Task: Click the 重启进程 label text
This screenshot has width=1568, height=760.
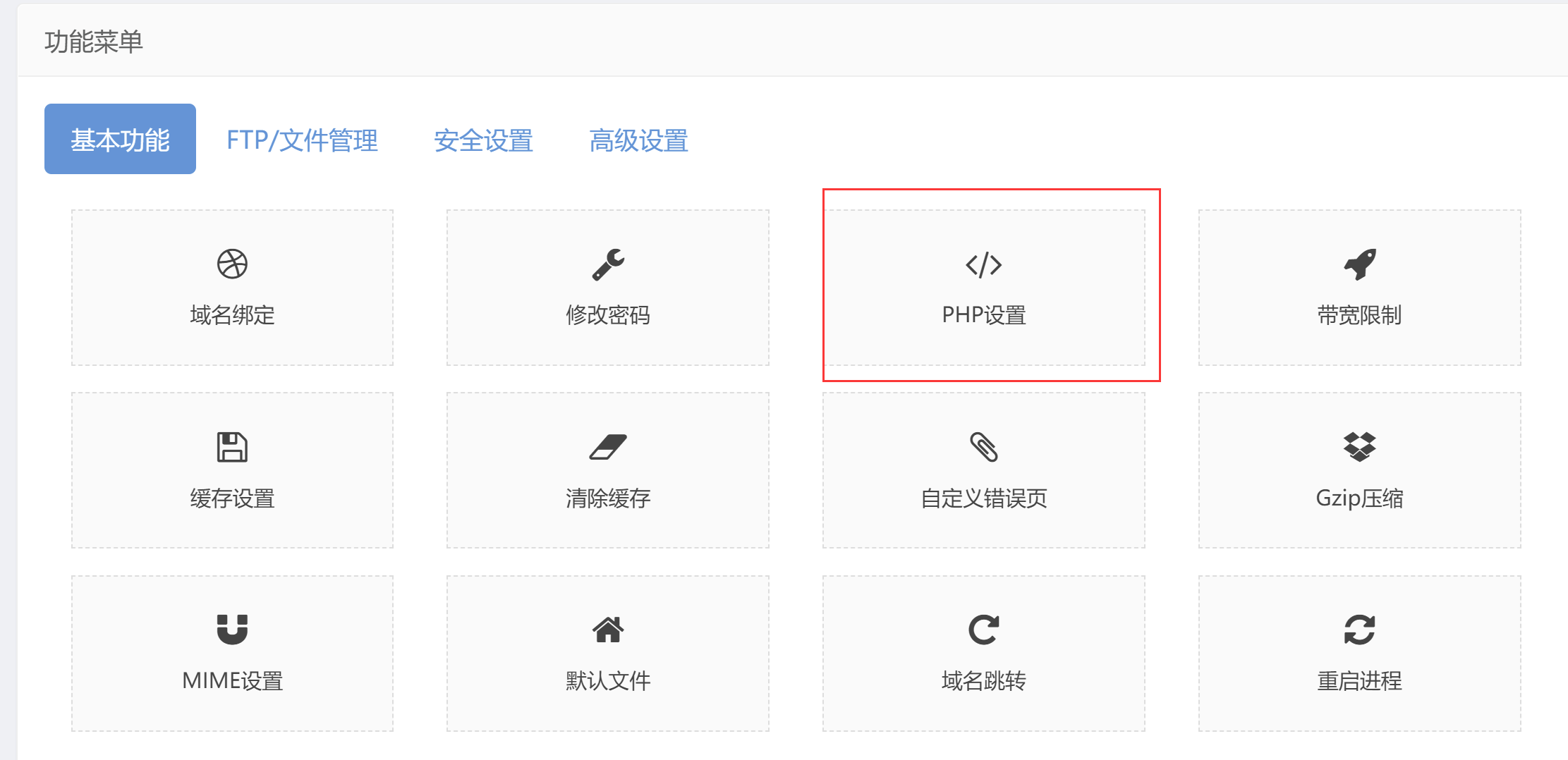Action: coord(1360,680)
